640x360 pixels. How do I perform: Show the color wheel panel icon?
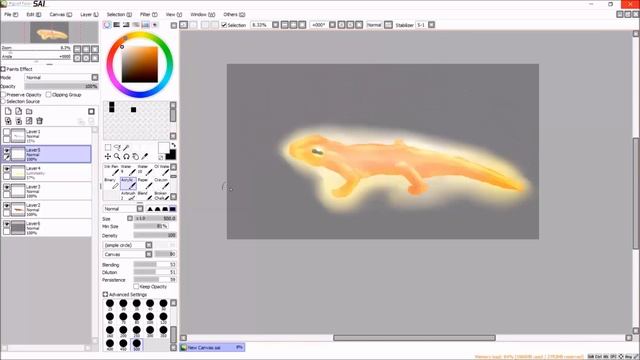pos(107,25)
